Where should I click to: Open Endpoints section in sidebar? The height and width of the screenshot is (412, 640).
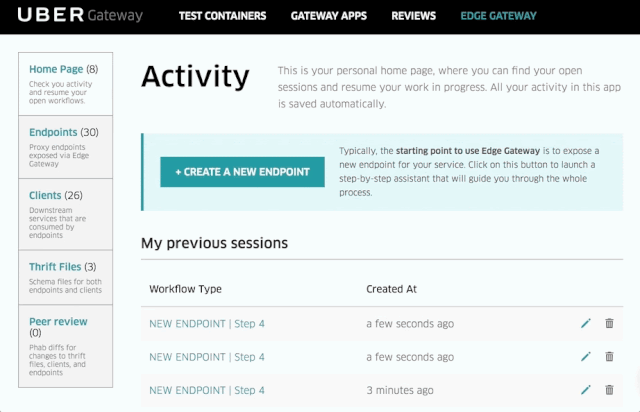point(54,132)
